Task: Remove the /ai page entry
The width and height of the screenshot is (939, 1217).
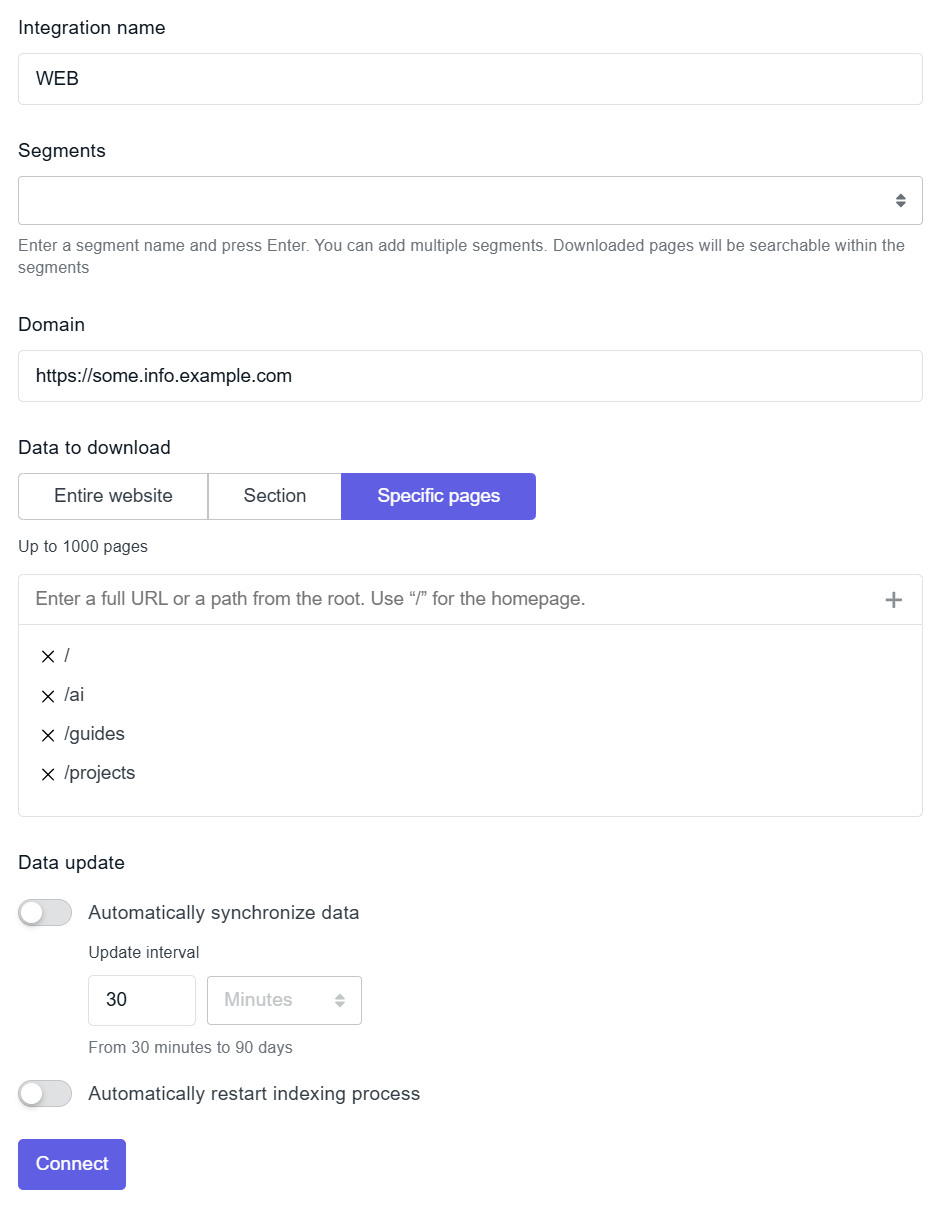Action: coord(48,696)
